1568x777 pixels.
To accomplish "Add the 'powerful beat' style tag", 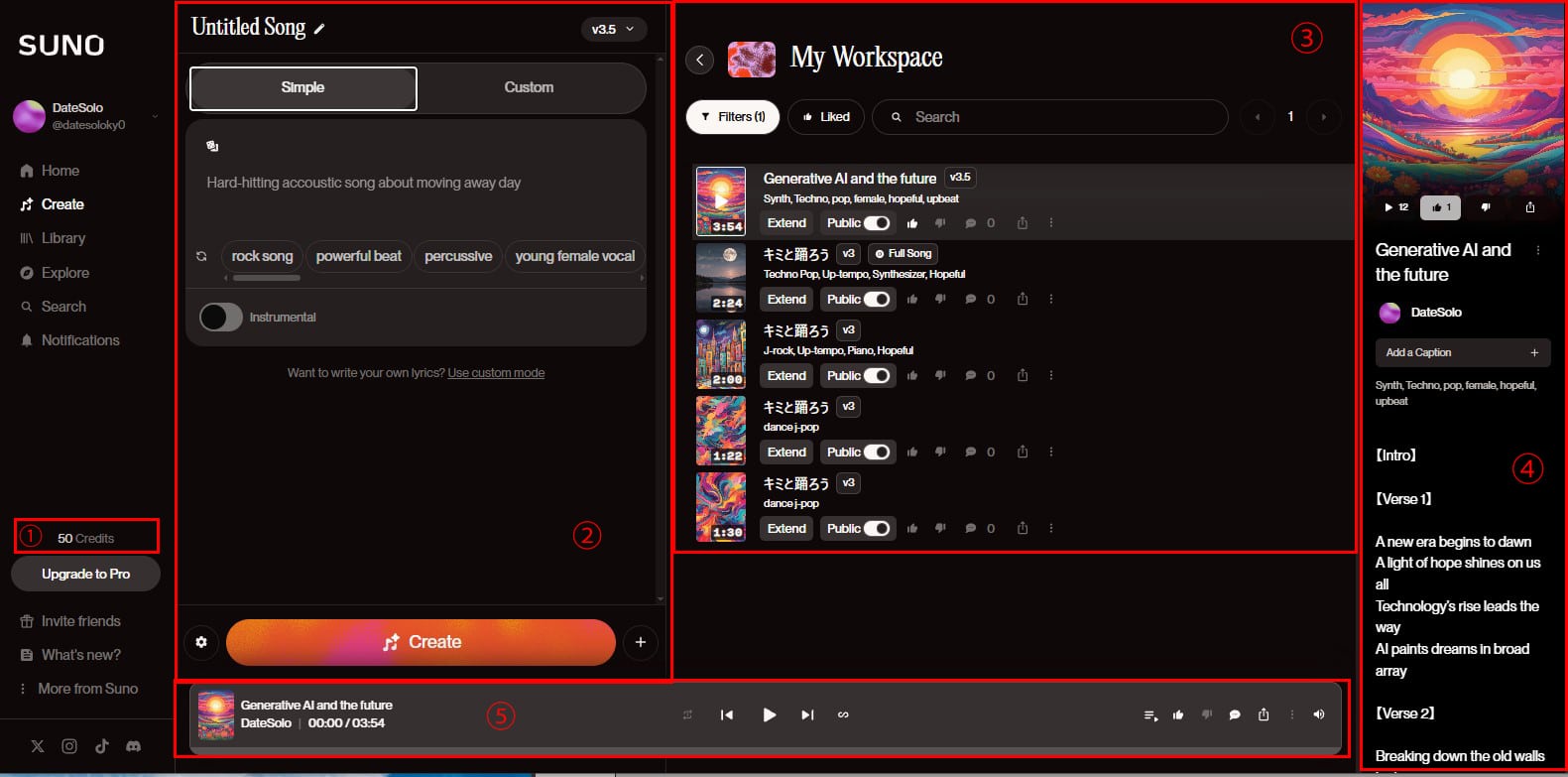I will [358, 256].
